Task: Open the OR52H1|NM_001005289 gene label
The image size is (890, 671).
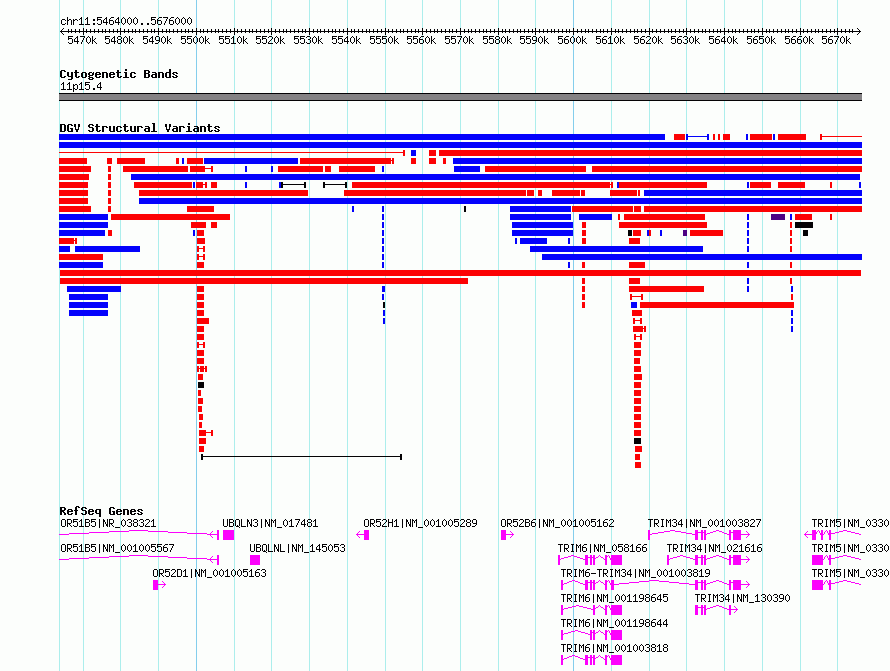Action: click(420, 523)
